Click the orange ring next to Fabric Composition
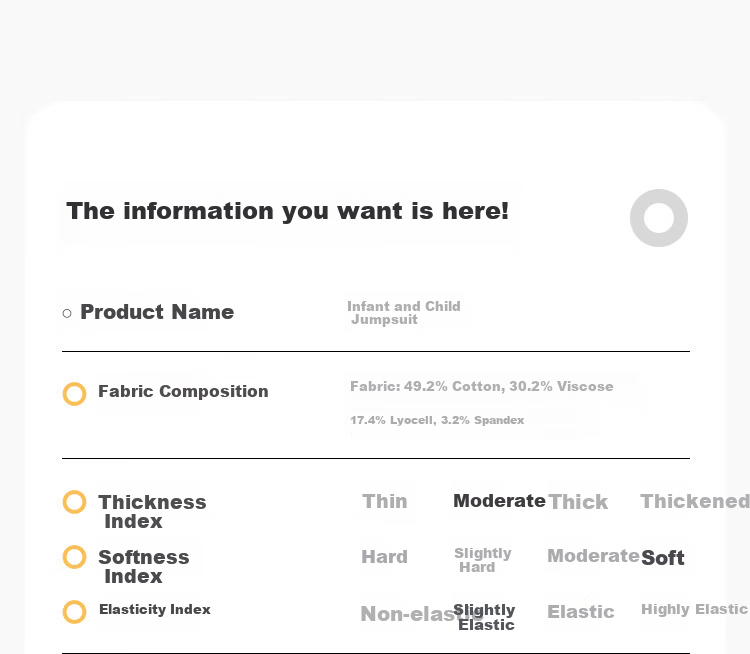This screenshot has width=750, height=654. [75, 394]
